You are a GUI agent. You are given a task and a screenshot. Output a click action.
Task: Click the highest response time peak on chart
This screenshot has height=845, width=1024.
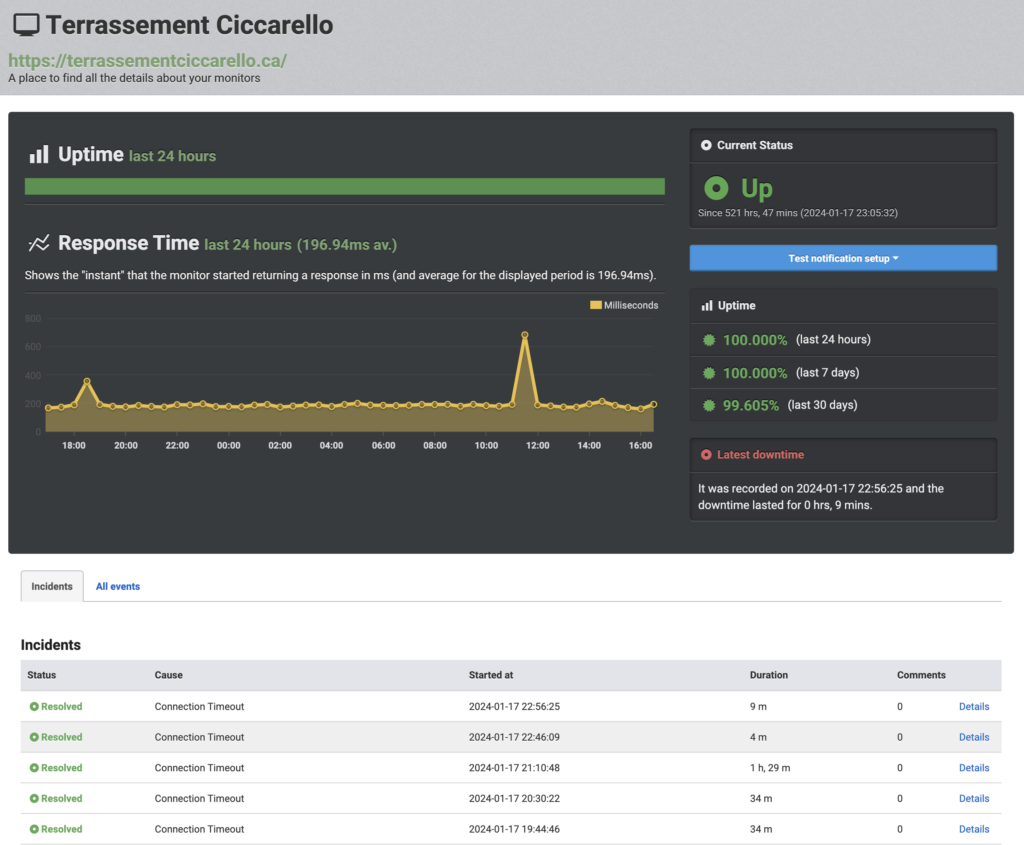[524, 336]
